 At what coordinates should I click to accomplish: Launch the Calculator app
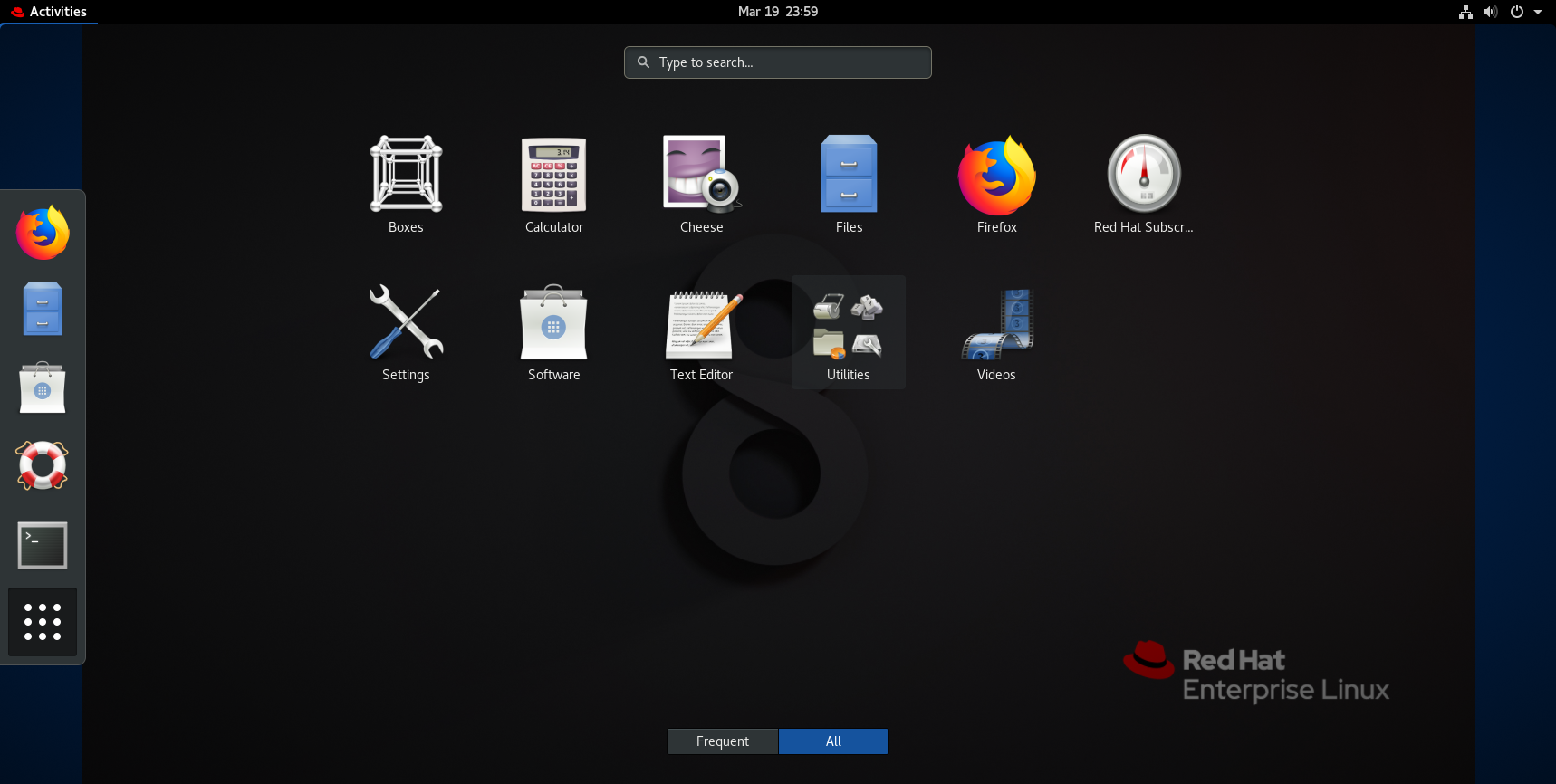(x=553, y=185)
